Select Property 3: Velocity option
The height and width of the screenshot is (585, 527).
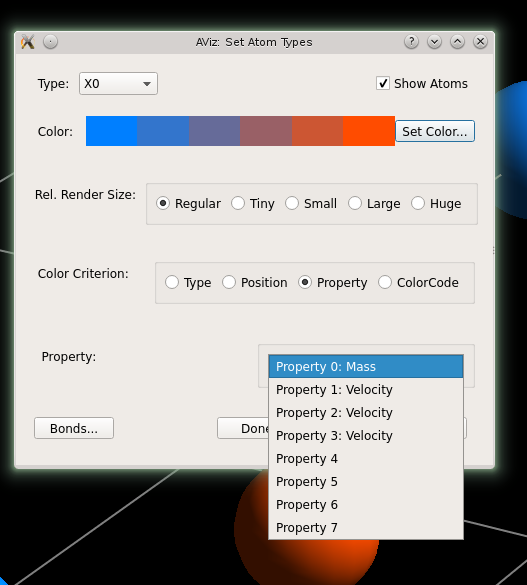coord(366,436)
